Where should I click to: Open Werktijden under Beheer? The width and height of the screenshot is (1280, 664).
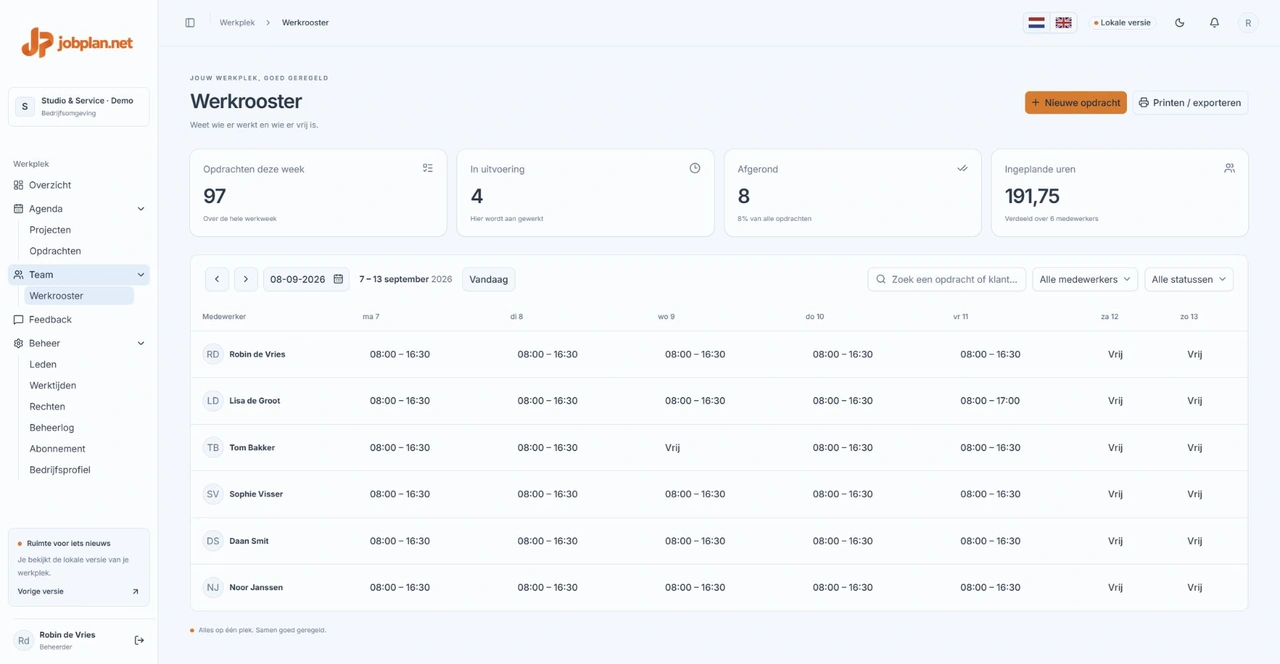click(x=53, y=385)
